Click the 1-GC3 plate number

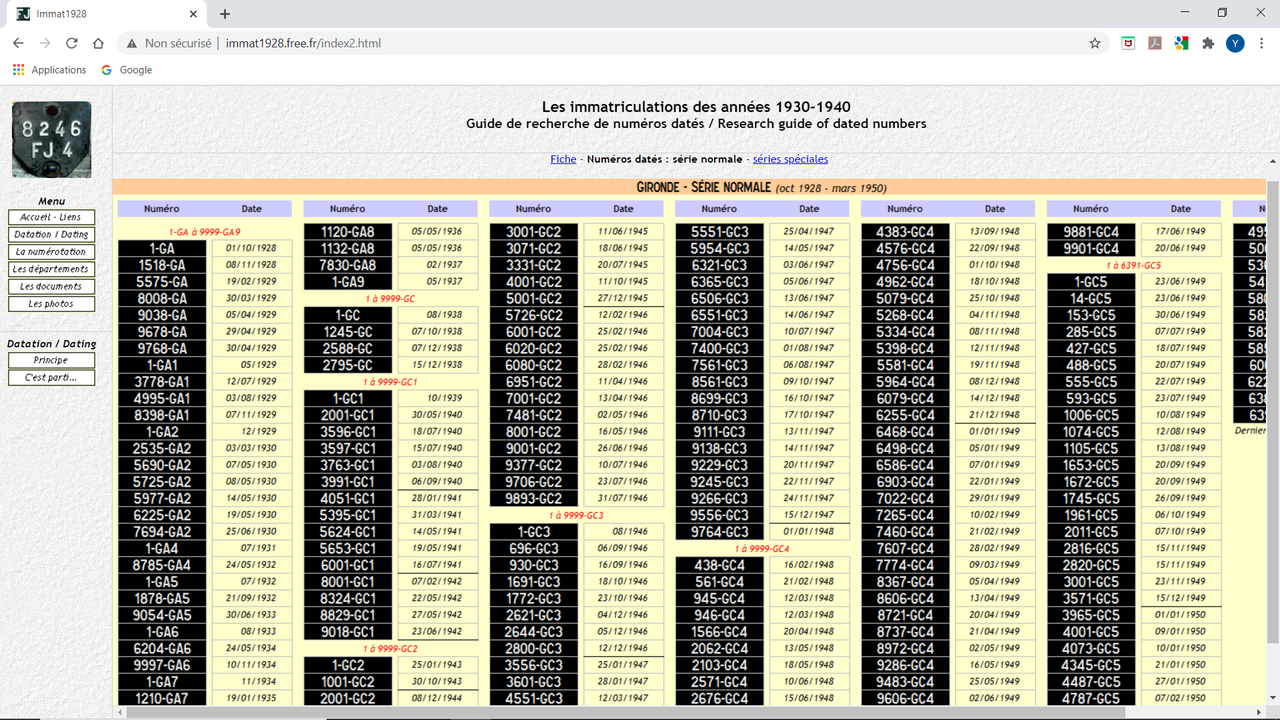[x=534, y=532]
